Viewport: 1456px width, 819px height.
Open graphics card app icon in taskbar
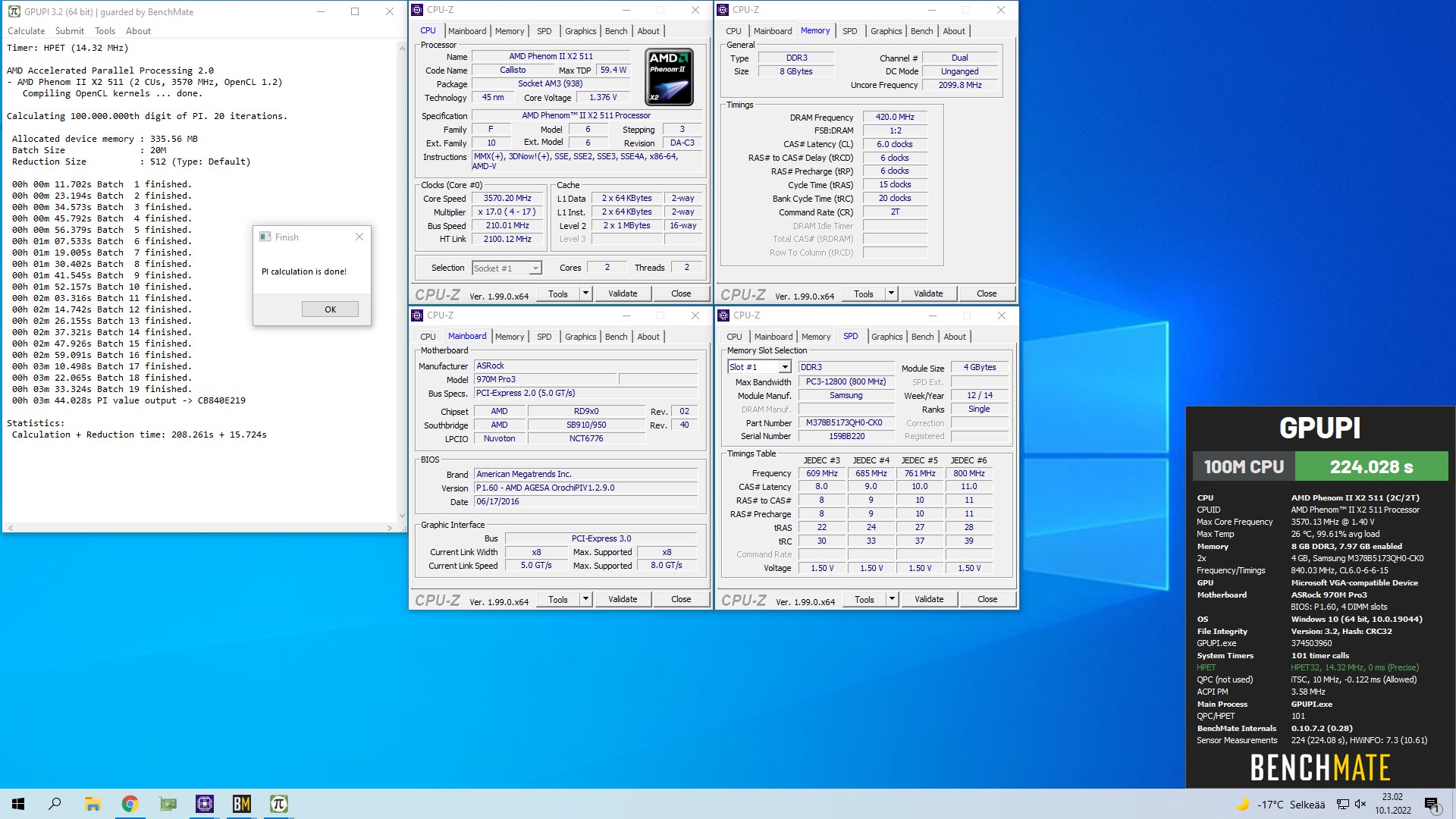[168, 804]
